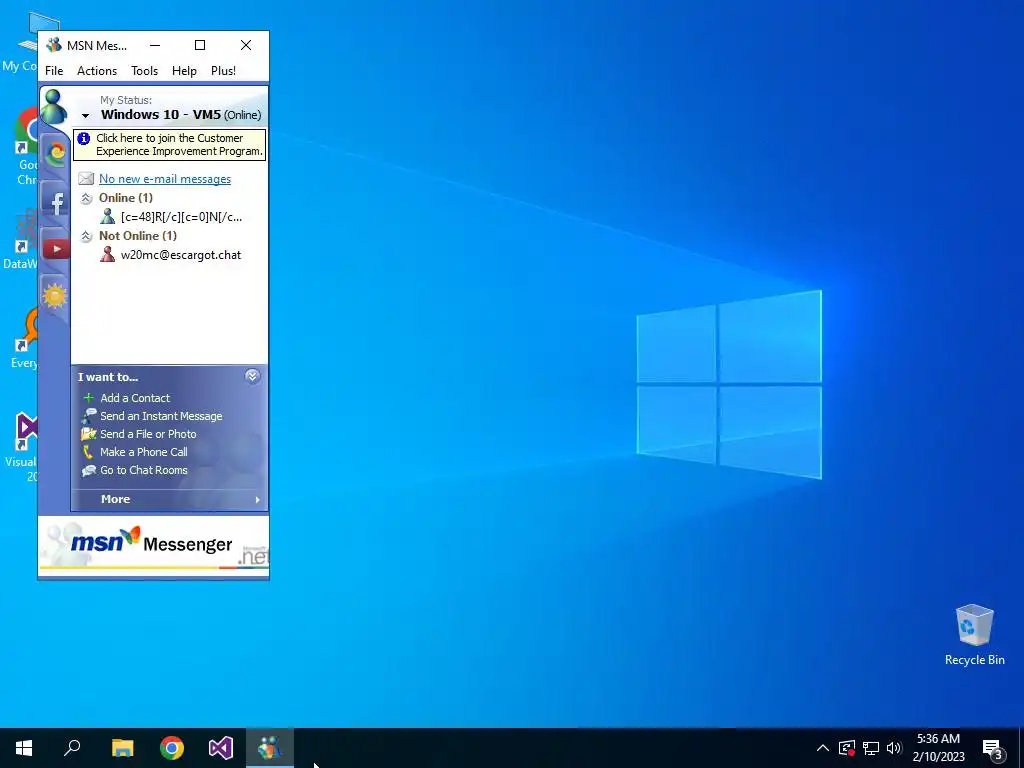Click the info icon in the notification banner
The image size is (1024, 768).
84,138
